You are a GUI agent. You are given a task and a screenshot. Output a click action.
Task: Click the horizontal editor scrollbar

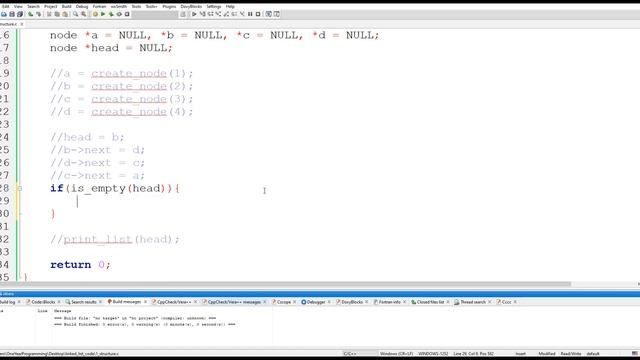click(286, 284)
